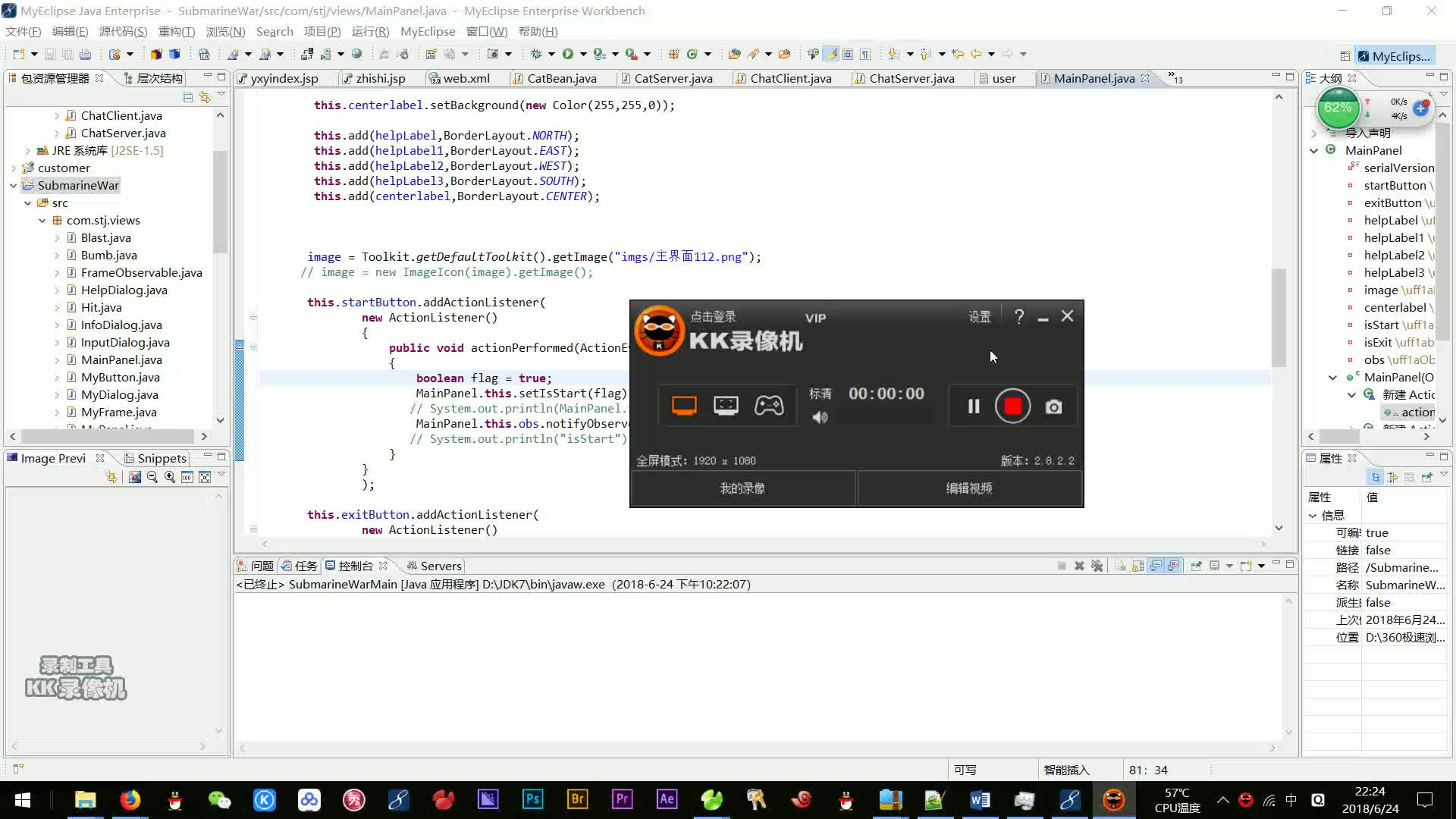Click the game controller capture icon

[770, 406]
